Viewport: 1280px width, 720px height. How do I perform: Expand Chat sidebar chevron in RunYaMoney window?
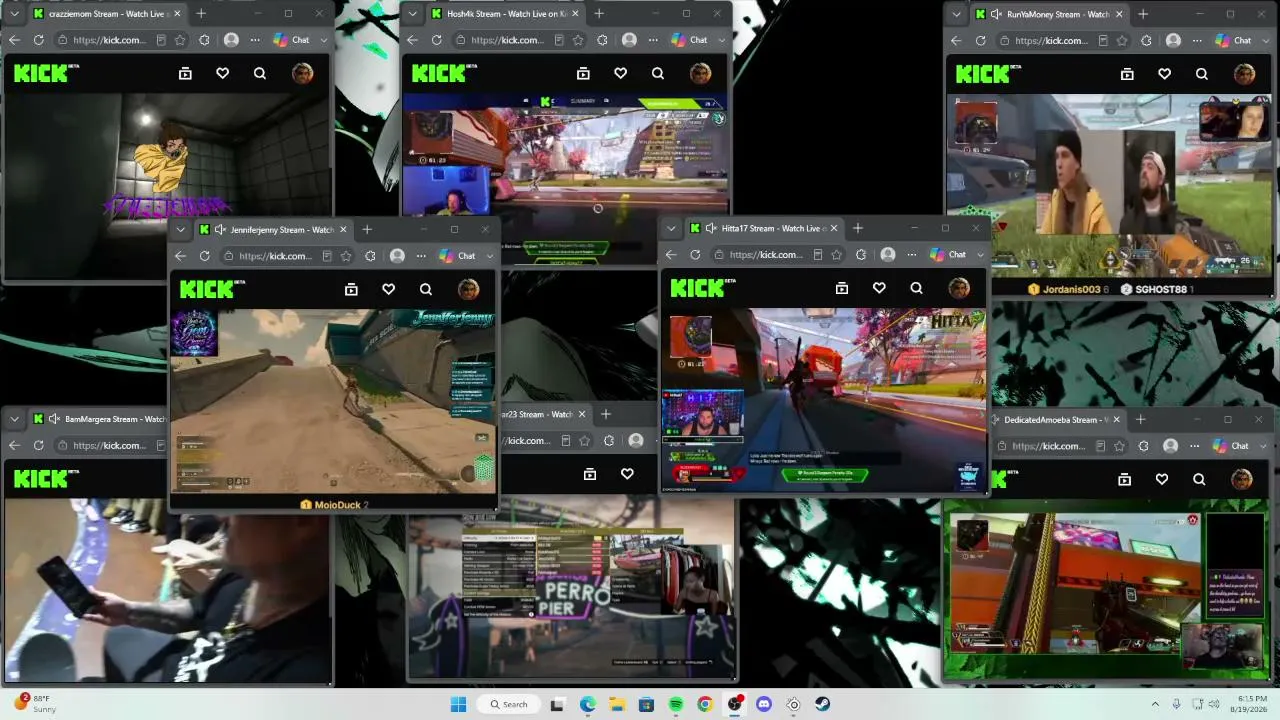tap(1266, 40)
